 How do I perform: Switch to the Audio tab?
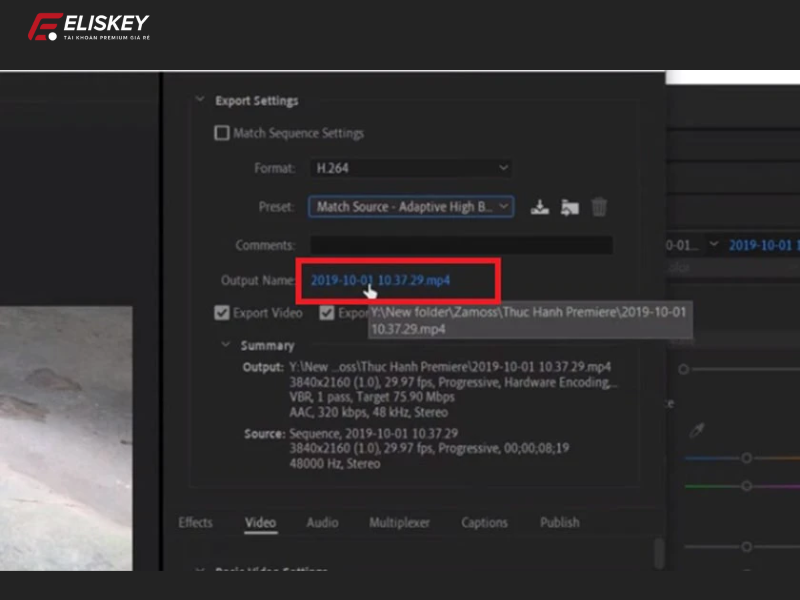pyautogui.click(x=321, y=522)
